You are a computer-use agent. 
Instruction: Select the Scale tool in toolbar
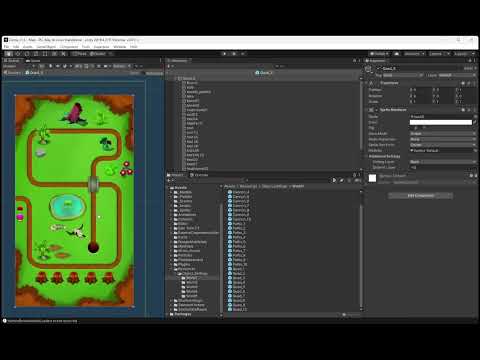point(36,54)
